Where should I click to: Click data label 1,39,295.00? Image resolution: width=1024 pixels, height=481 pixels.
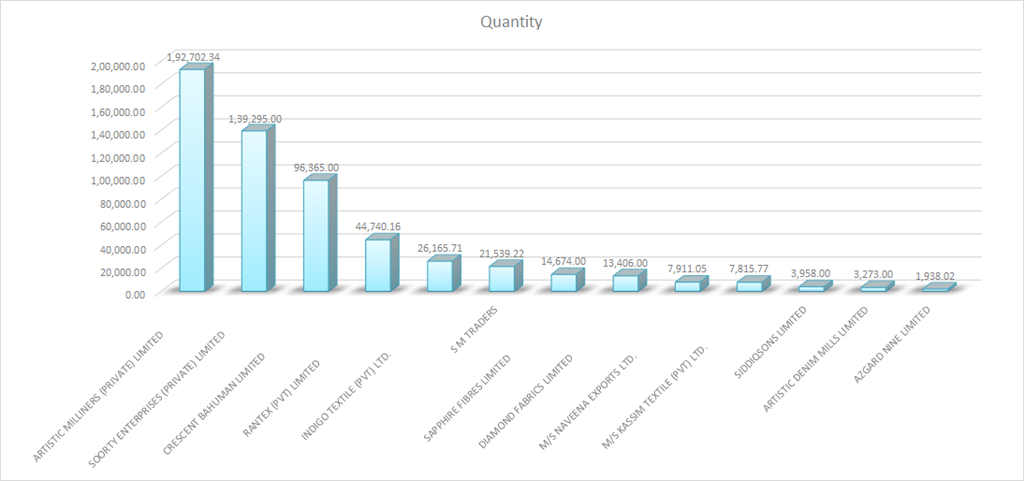pos(255,119)
